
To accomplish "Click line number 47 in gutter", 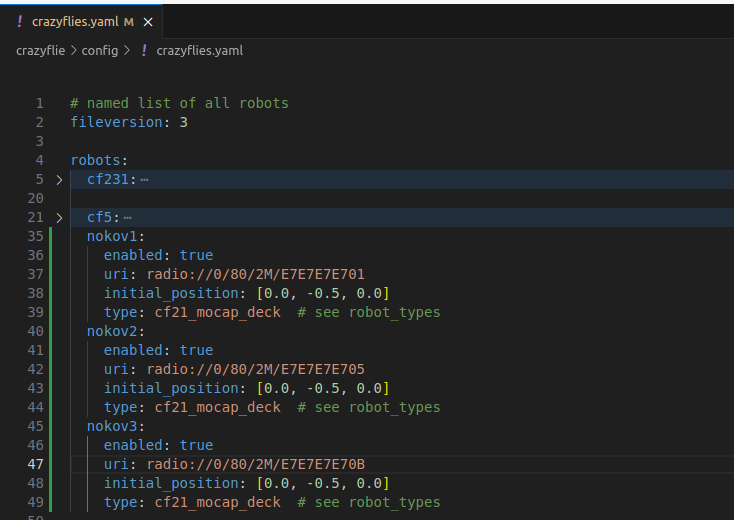I will (x=36, y=464).
